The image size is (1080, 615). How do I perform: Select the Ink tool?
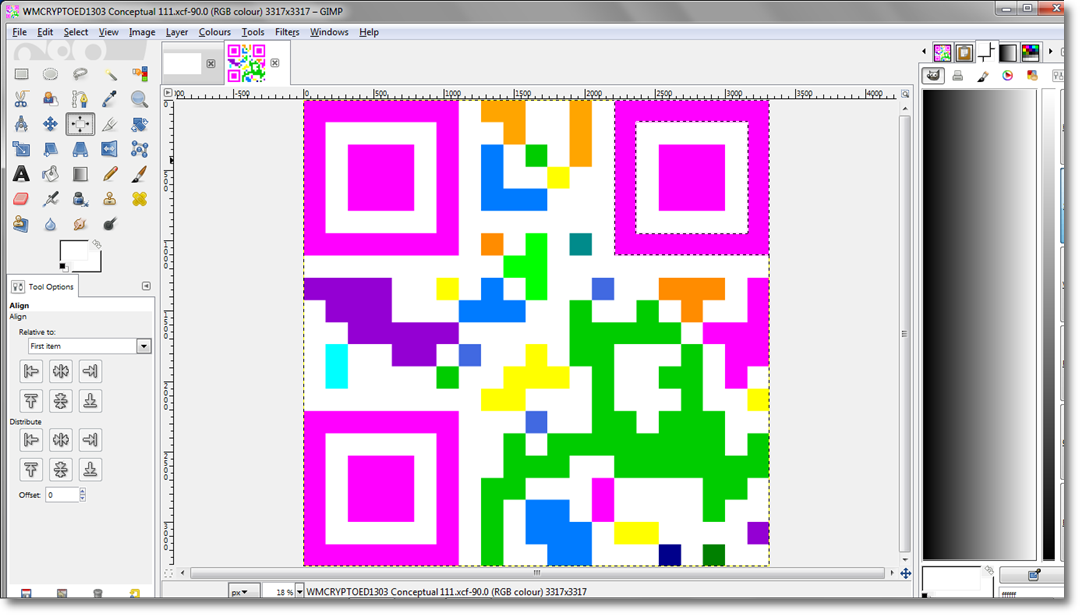(80, 199)
